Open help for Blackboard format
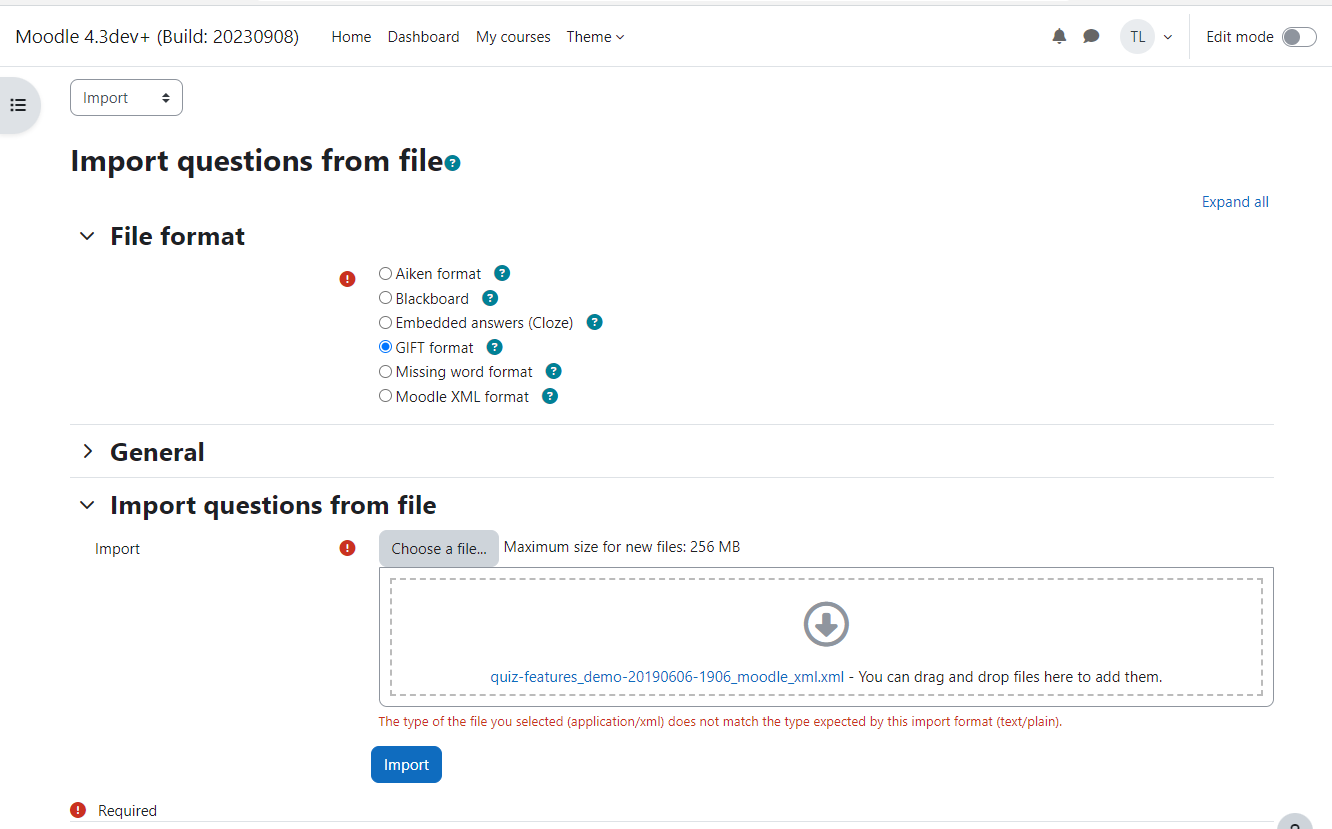This screenshot has width=1332, height=829. (490, 298)
